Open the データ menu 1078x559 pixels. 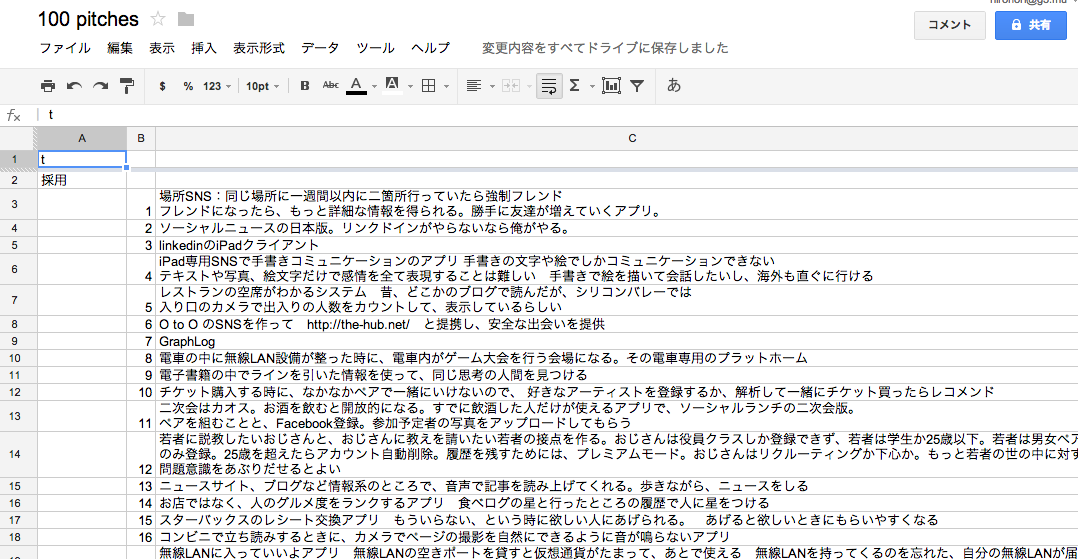(x=320, y=48)
